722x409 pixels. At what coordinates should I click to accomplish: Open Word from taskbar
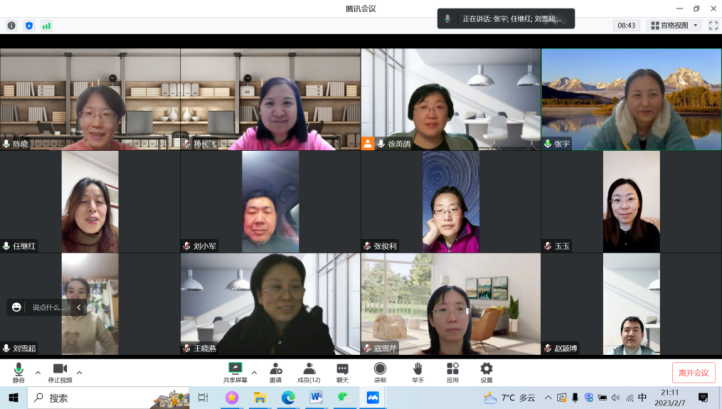click(316, 397)
